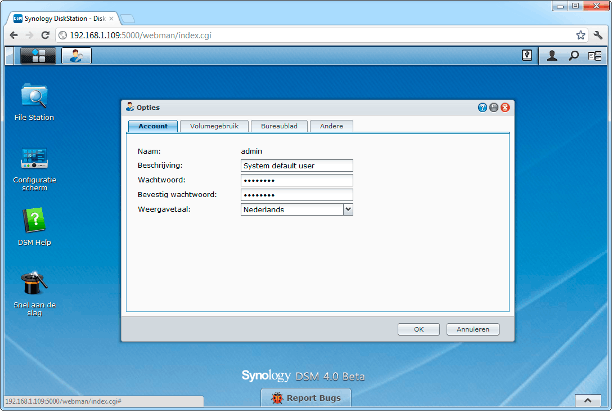Switch to the Account tab
Screen dimensions: 612x411
153,126
